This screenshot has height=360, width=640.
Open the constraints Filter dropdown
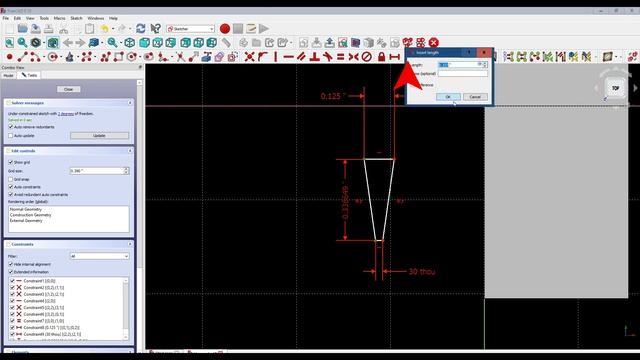click(x=100, y=256)
